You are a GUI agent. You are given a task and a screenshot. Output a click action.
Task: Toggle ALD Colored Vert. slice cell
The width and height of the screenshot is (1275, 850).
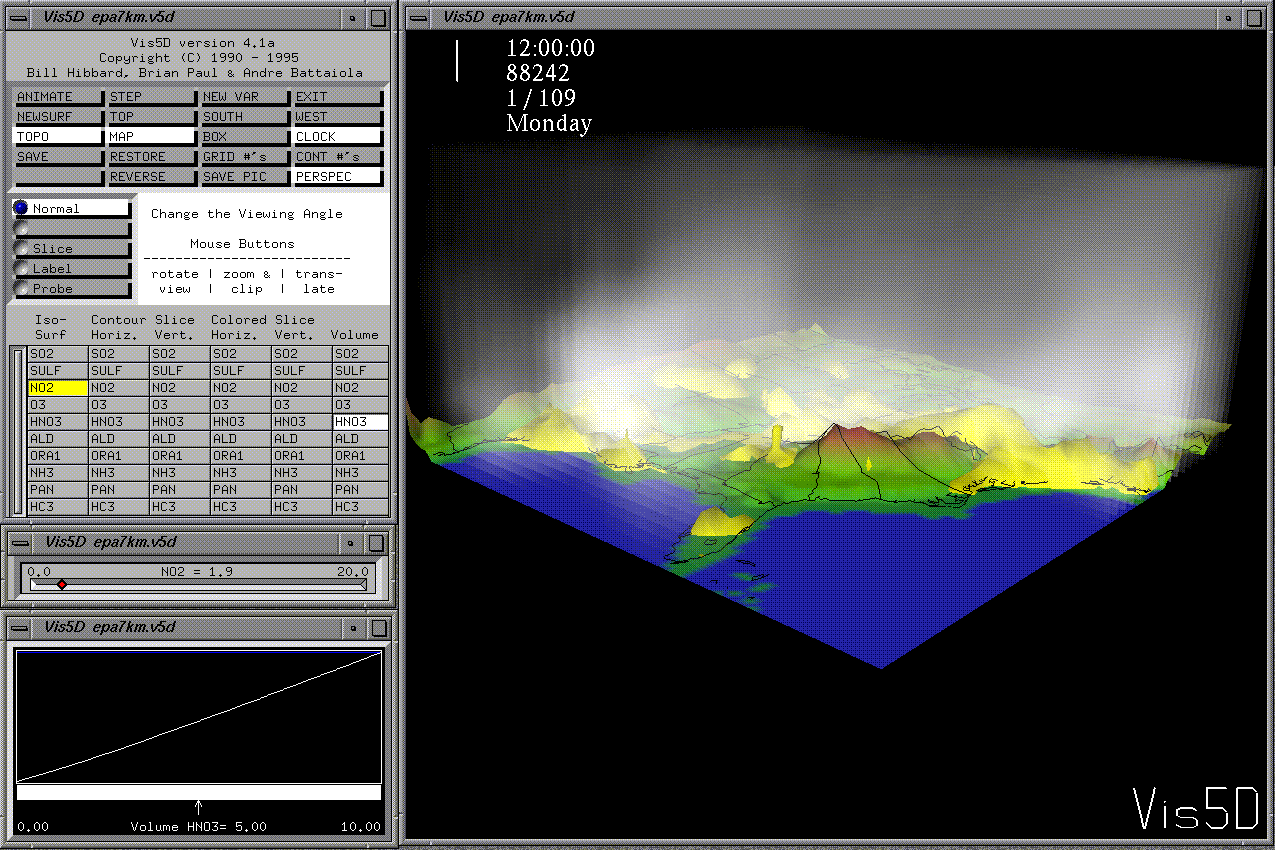point(301,439)
